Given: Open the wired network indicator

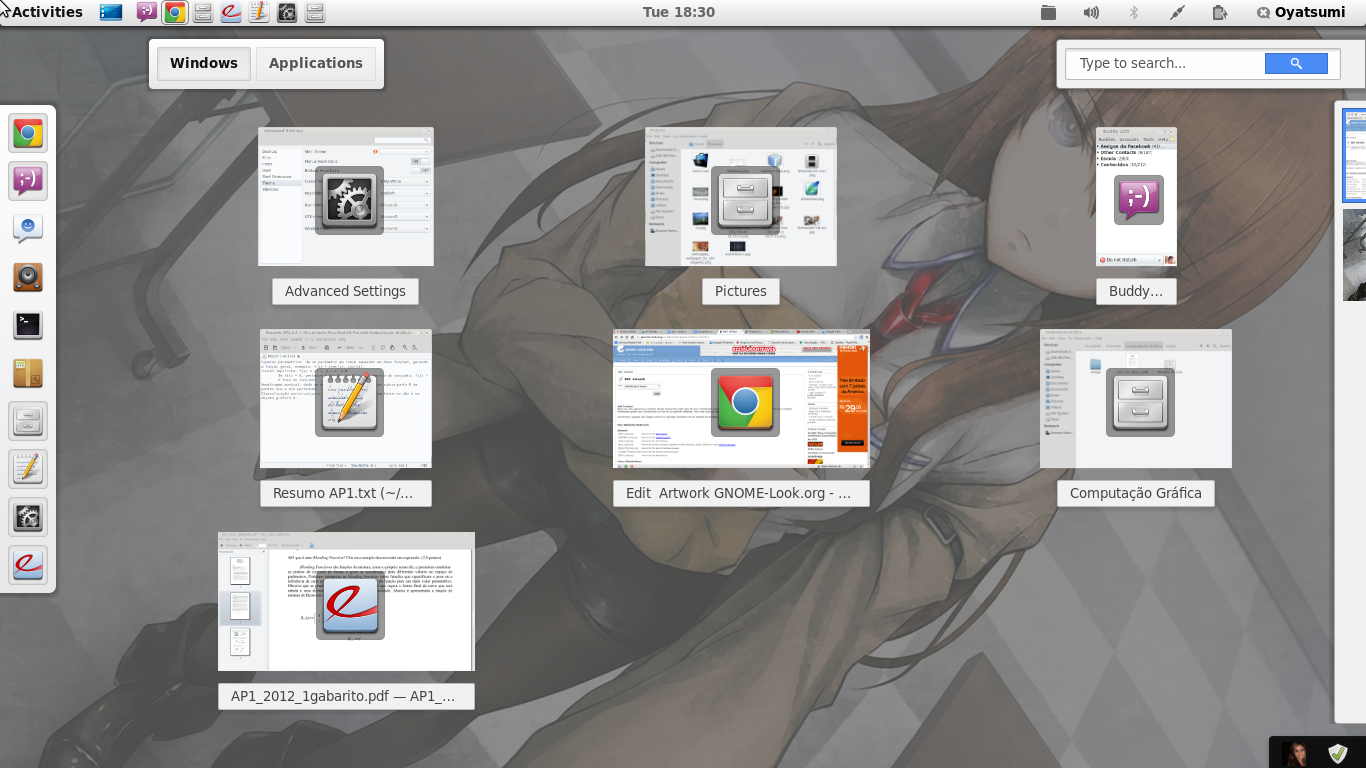Looking at the screenshot, I should [1177, 12].
